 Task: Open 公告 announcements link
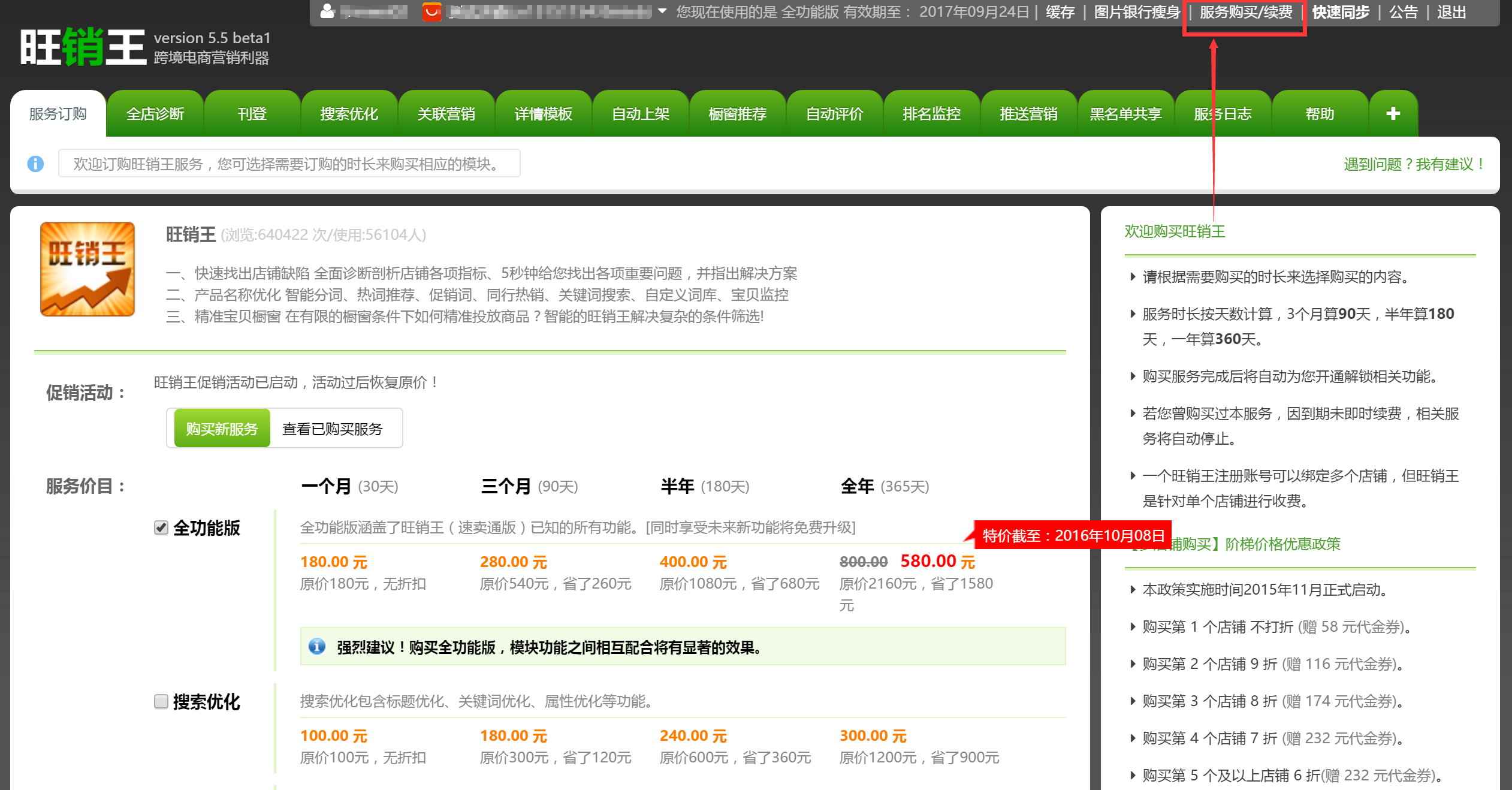tap(1404, 12)
